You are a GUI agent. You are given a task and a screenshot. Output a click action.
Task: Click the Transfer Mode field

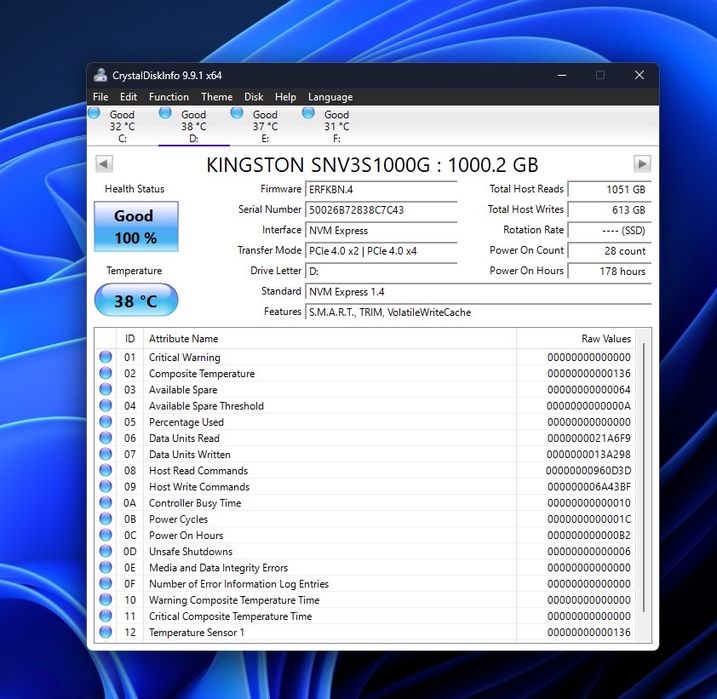[x=381, y=251]
